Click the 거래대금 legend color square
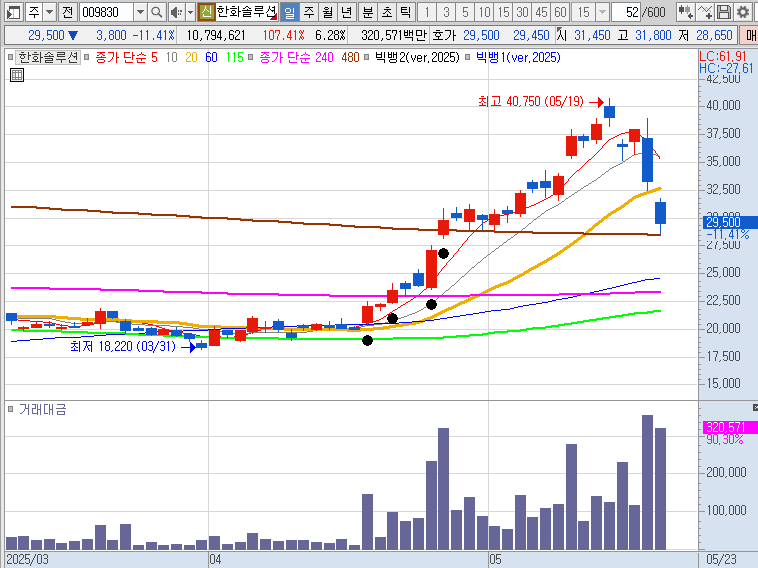The height and width of the screenshot is (568, 758). [11, 410]
